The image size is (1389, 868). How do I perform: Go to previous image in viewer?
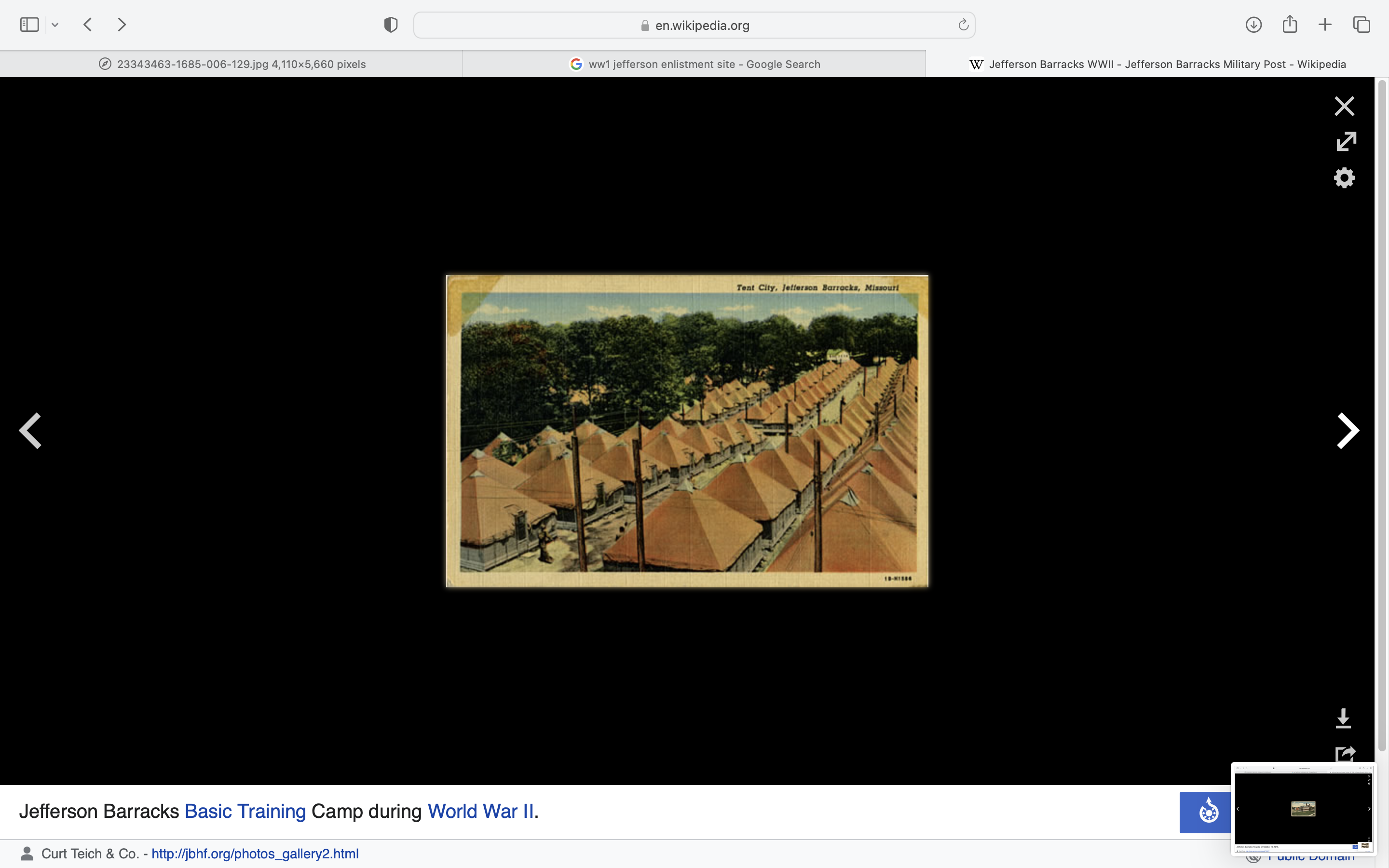pyautogui.click(x=30, y=431)
